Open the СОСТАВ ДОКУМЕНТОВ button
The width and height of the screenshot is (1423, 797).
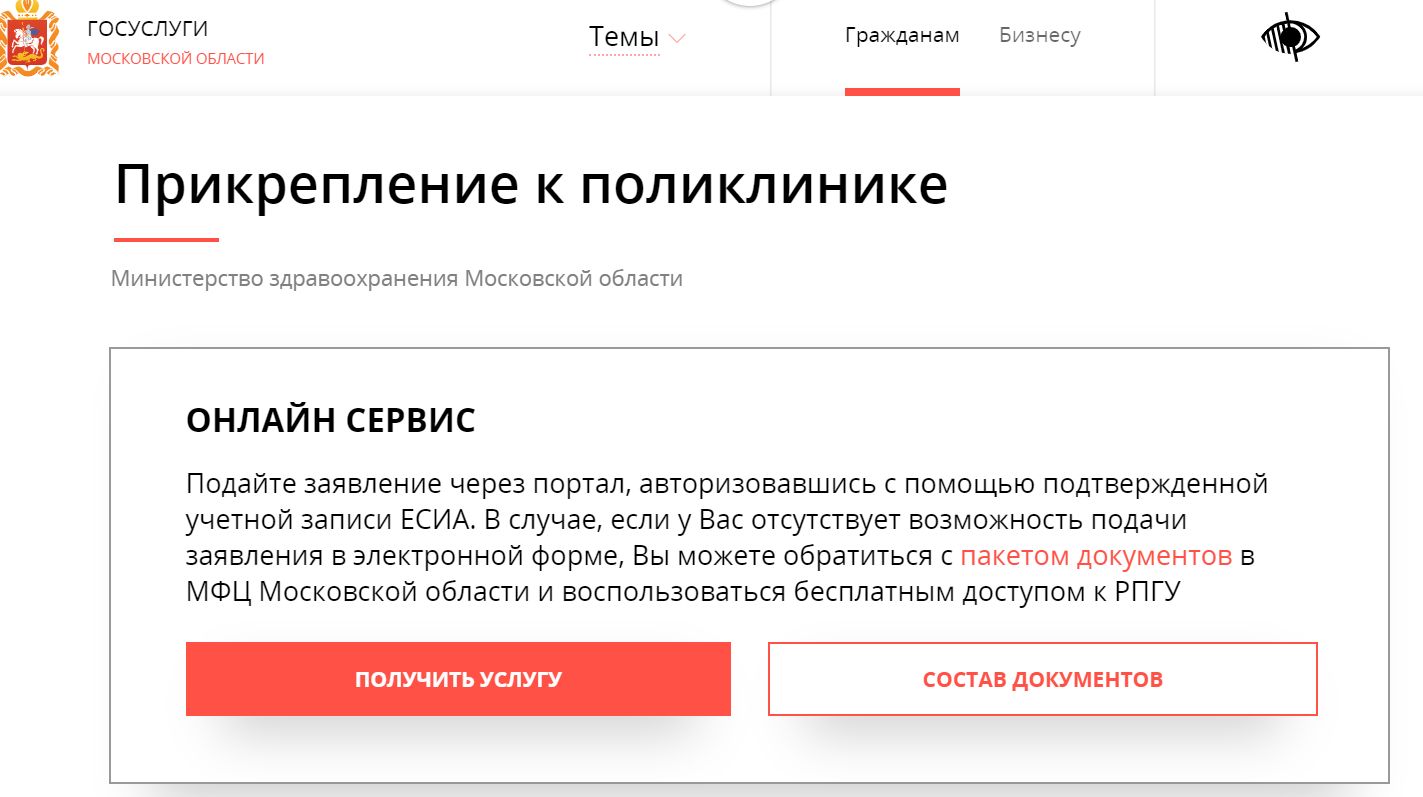coord(1043,679)
